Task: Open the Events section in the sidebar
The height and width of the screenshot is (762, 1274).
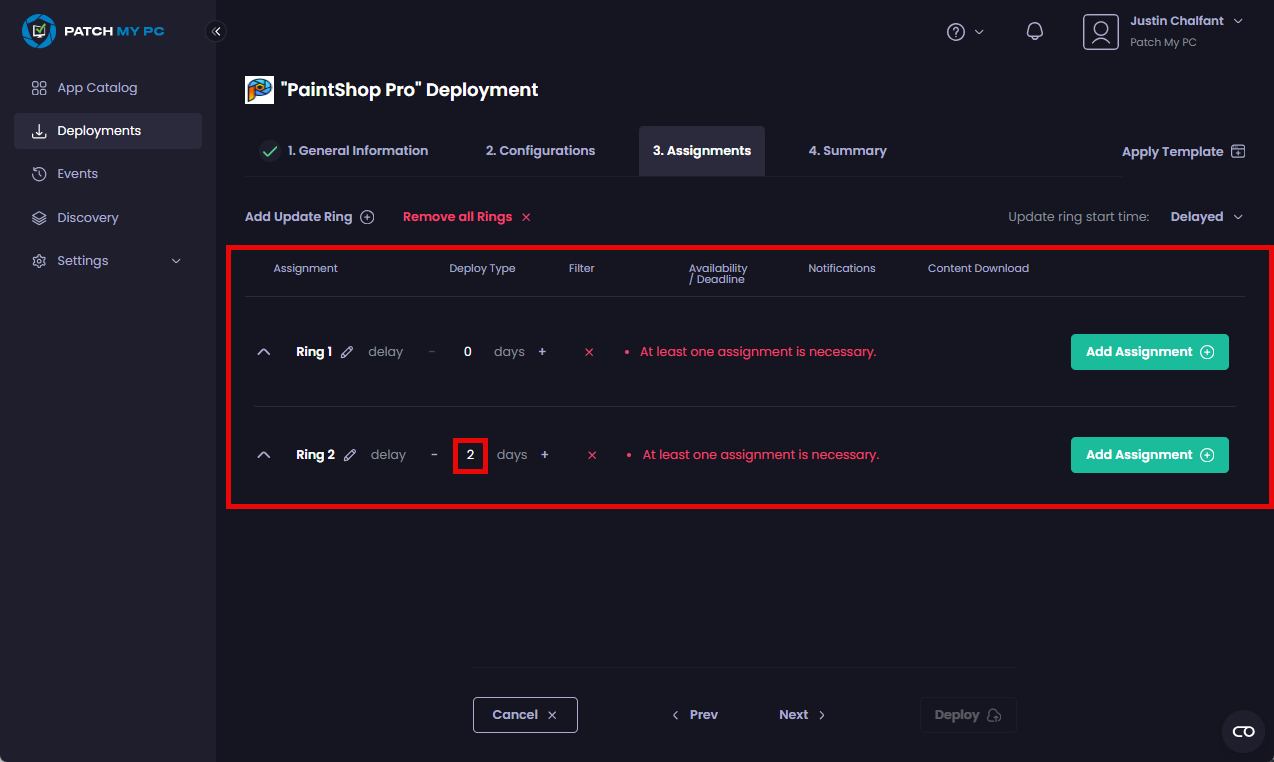Action: (x=78, y=174)
